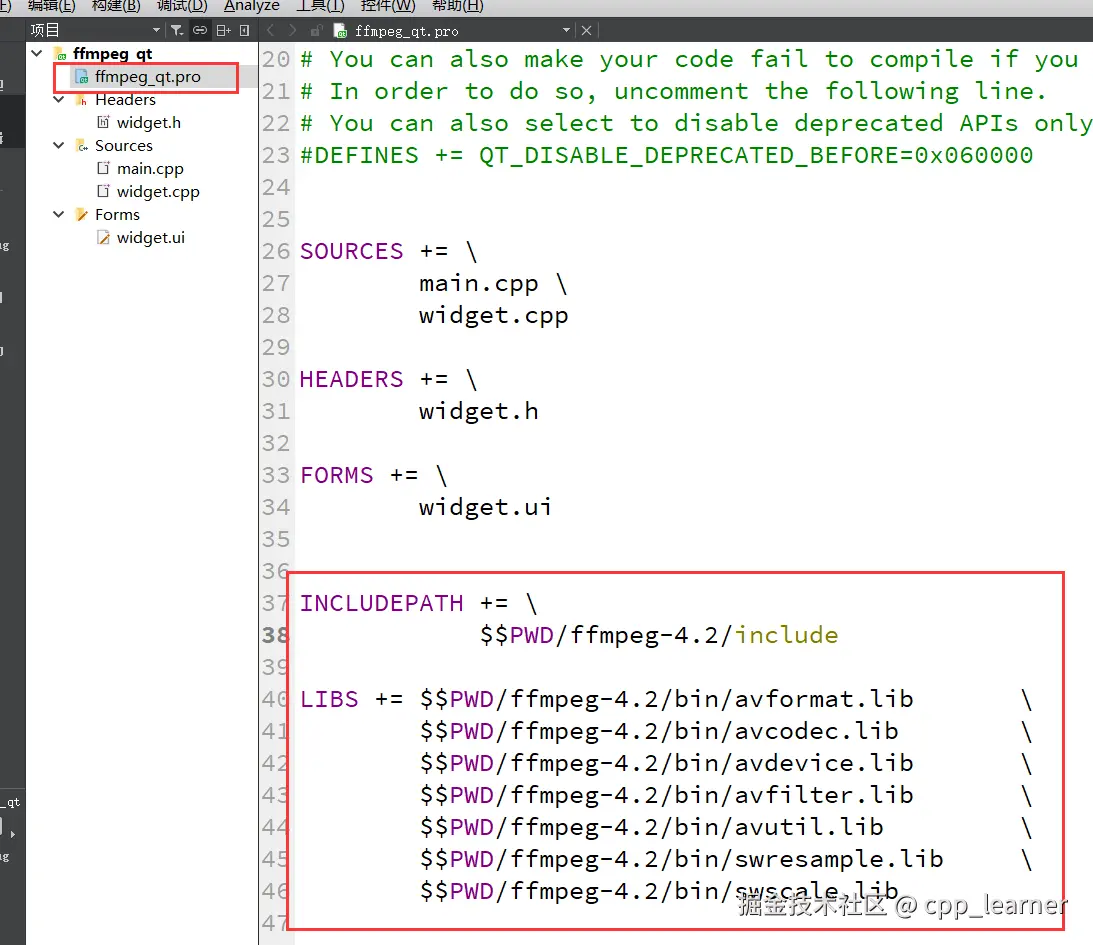Click the filter tree icon
The image size is (1093, 945).
point(177,30)
